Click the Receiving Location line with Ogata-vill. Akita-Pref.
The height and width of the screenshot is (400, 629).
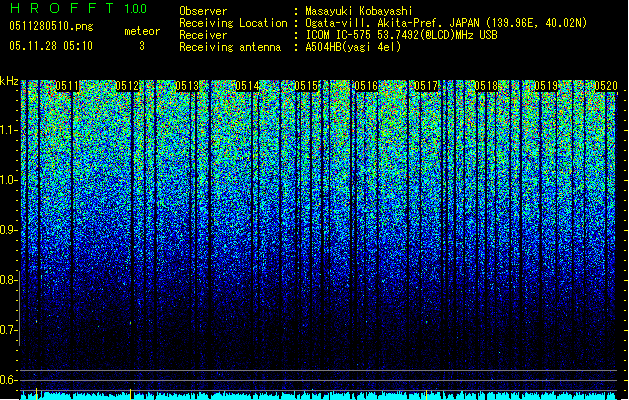coord(383,23)
